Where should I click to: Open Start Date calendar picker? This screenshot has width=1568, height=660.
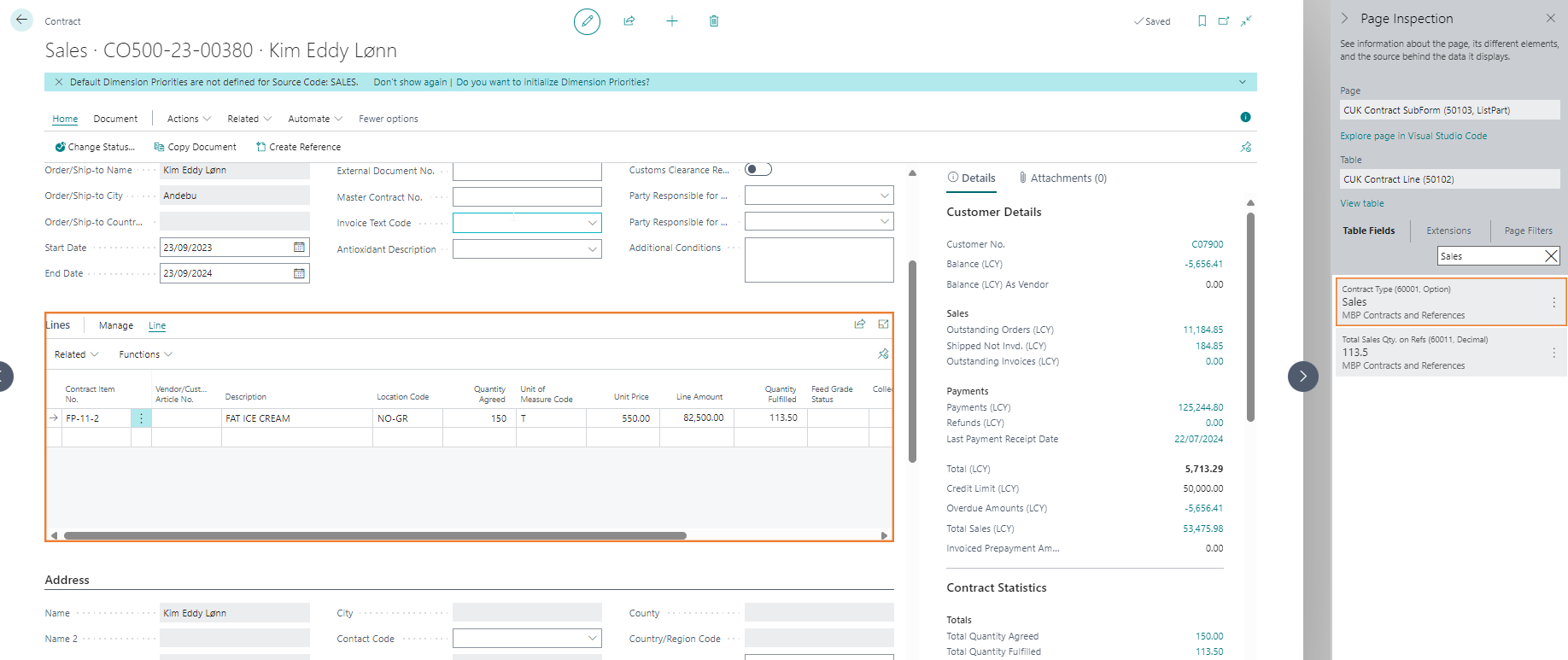[x=299, y=248]
